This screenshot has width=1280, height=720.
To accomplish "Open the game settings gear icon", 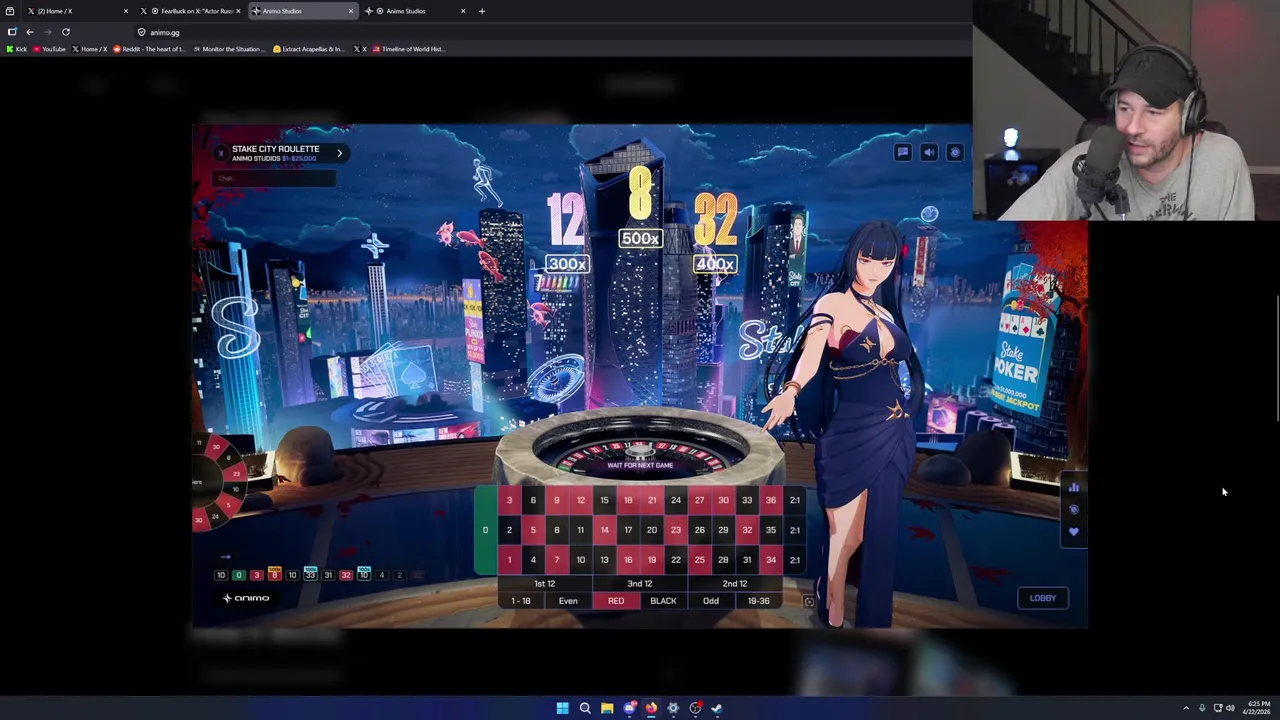I will (955, 152).
